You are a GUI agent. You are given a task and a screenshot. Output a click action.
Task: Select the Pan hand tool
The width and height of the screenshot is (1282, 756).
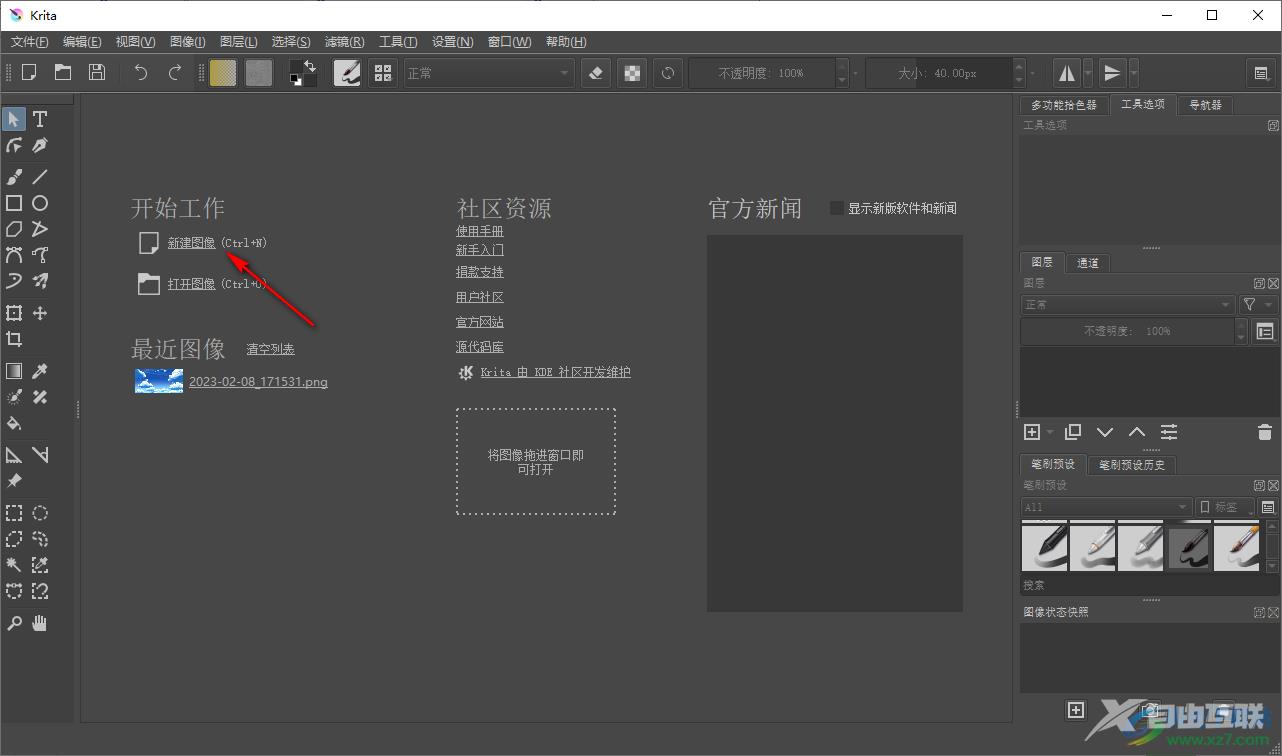pyautogui.click(x=40, y=623)
